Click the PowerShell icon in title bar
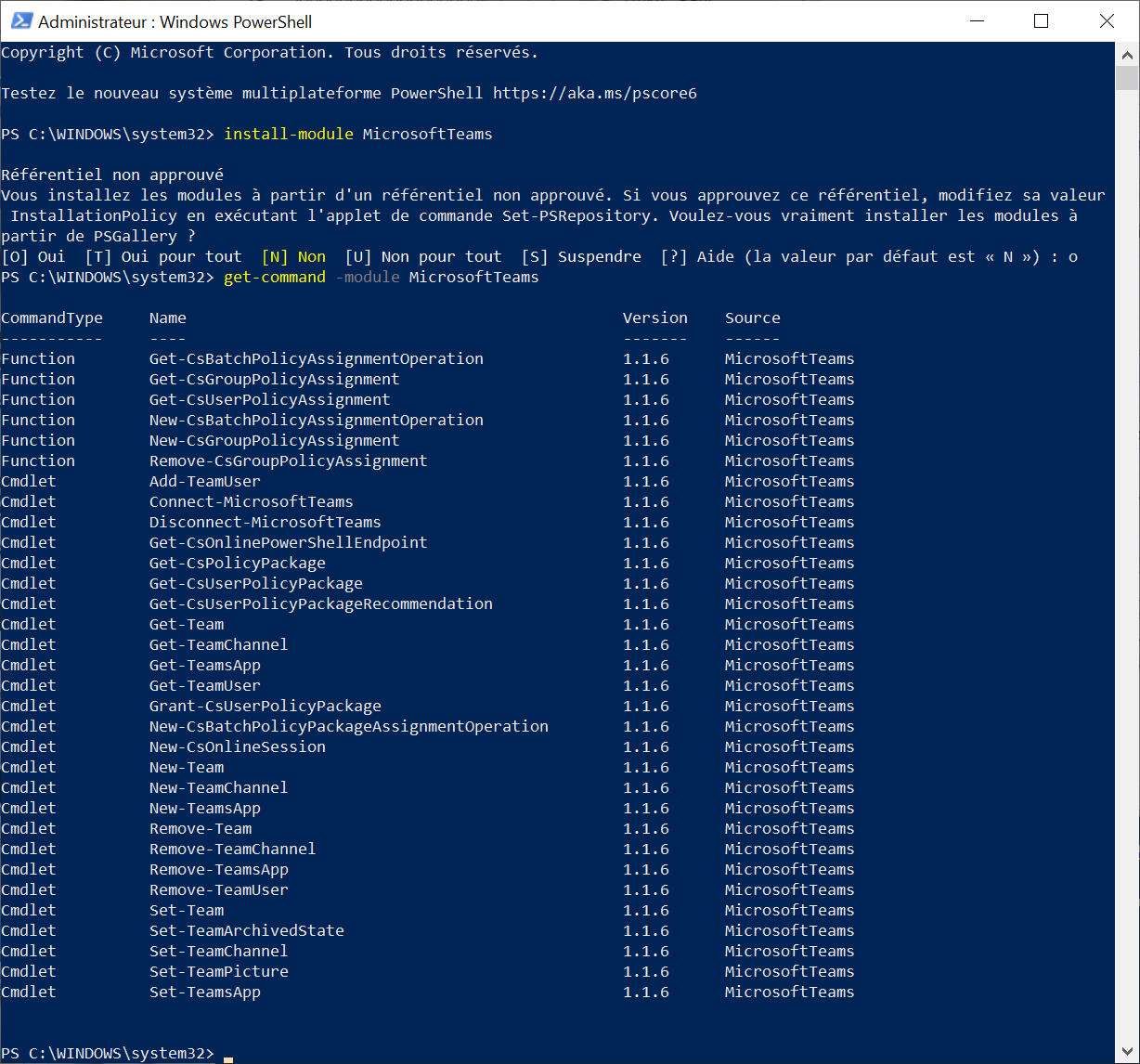 click(x=21, y=20)
